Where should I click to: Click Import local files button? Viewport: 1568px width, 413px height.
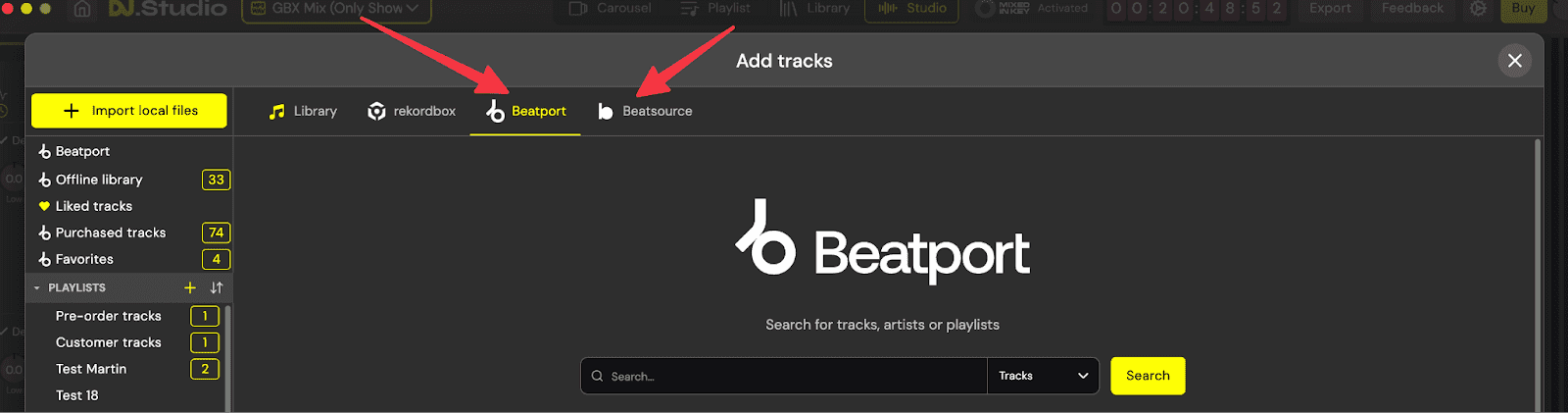coord(129,111)
